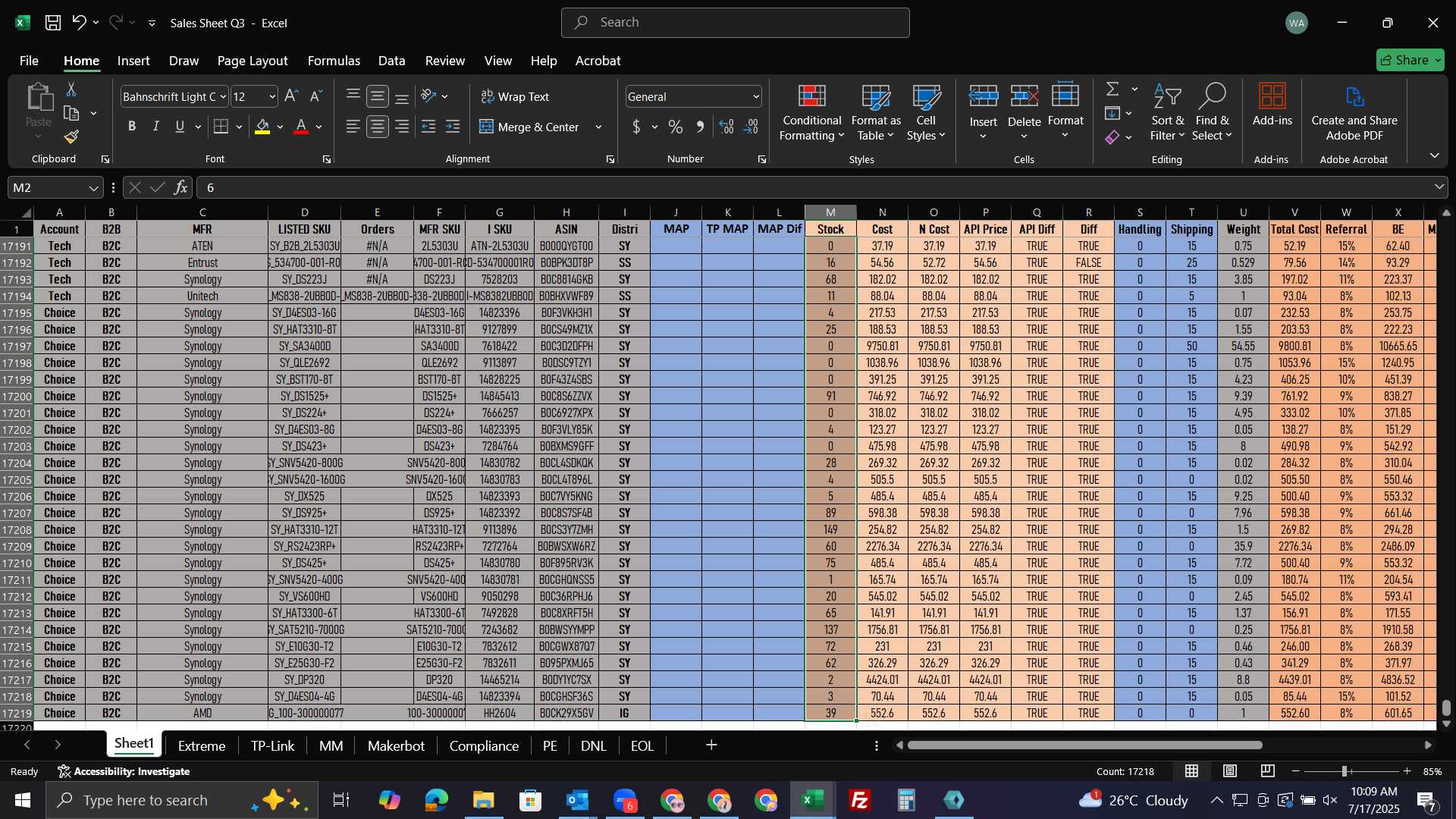This screenshot has width=1456, height=819.
Task: Switch to Page Layout view
Action: click(1230, 771)
